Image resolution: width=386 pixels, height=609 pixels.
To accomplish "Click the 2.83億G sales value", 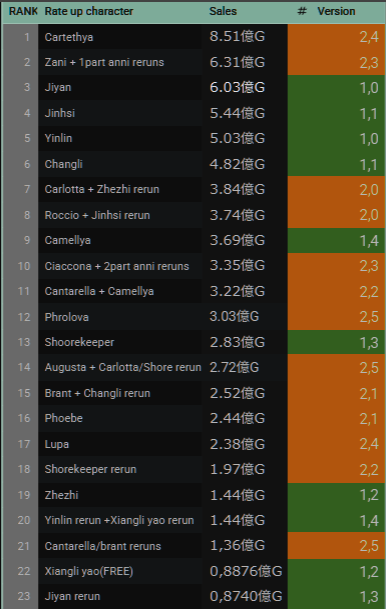I will pos(237,342).
